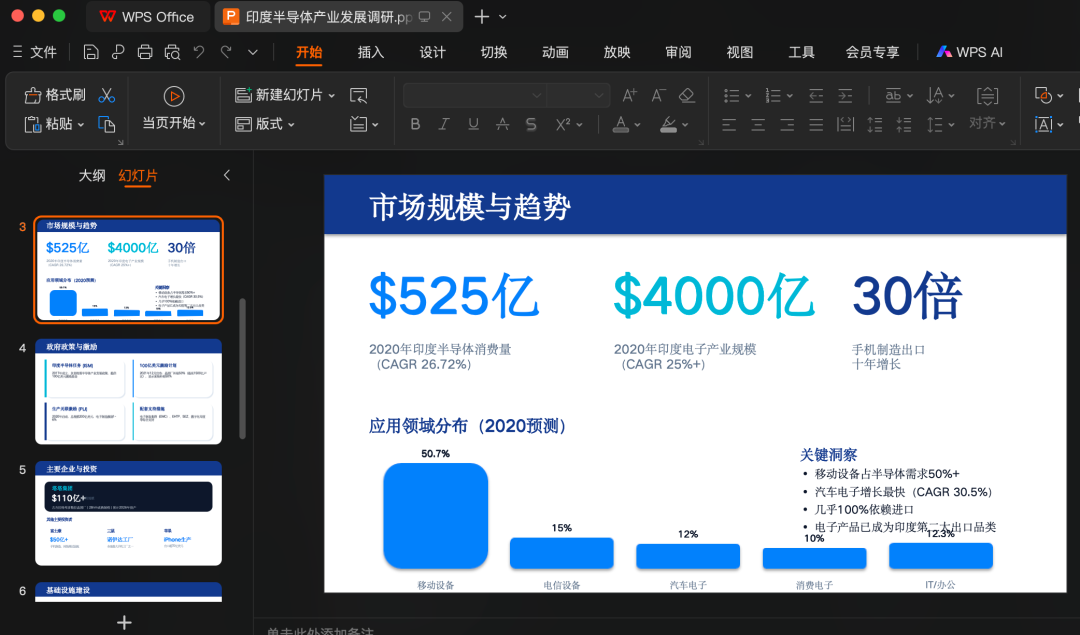Select slide 5 thumbnail 主要企业与投资
This screenshot has width=1080, height=635.
128,513
